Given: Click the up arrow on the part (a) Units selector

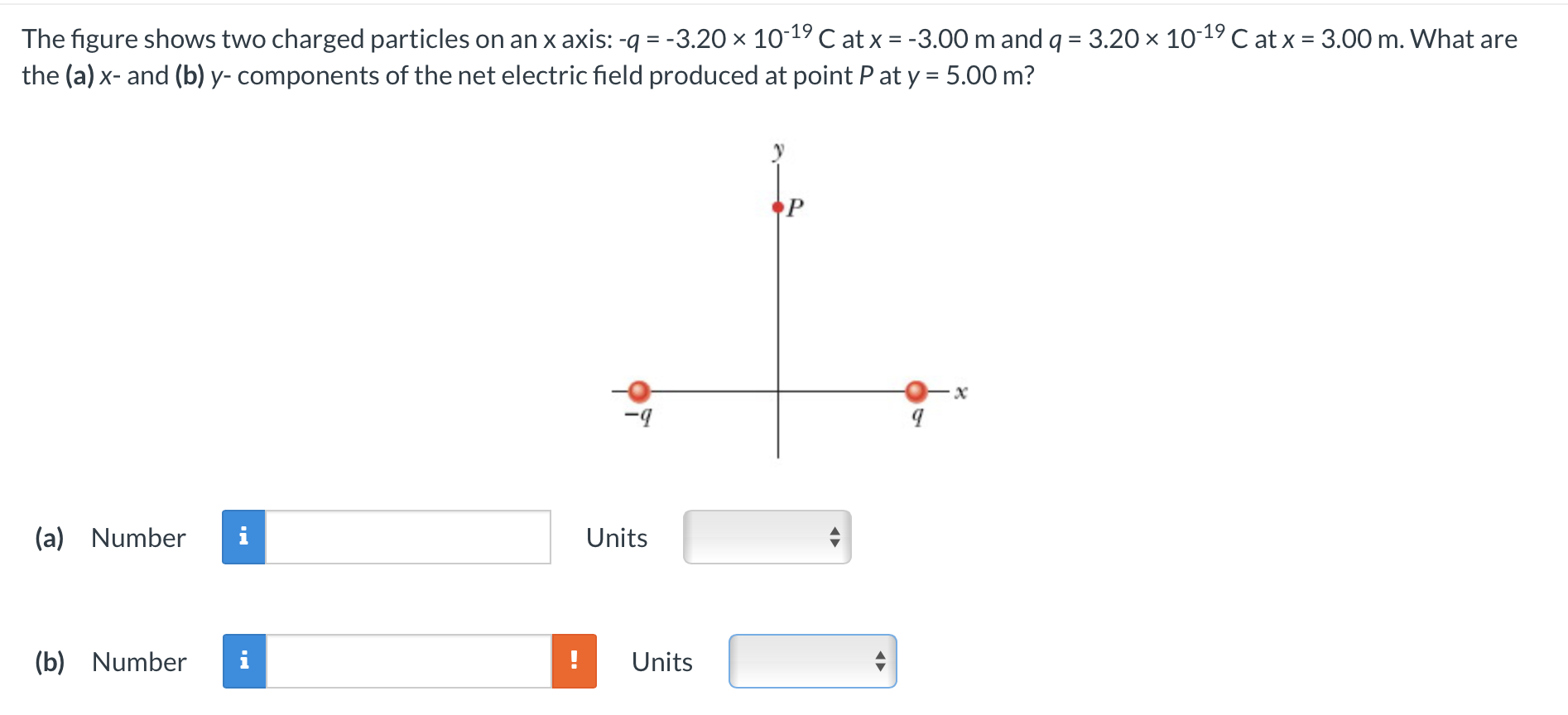Looking at the screenshot, I should [835, 532].
